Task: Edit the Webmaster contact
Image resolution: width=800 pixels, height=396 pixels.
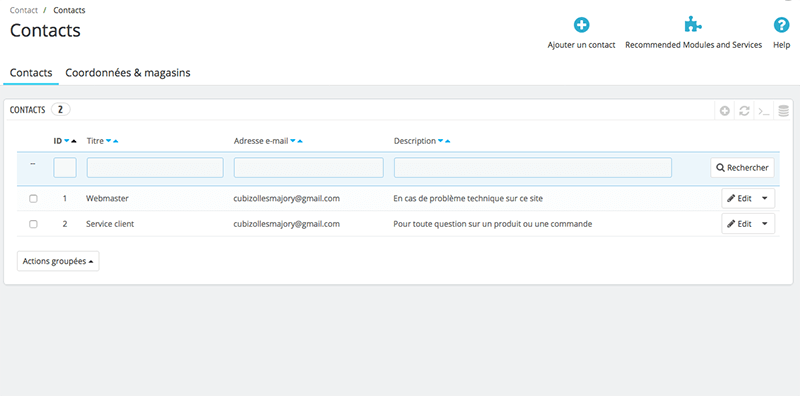Action: click(x=739, y=199)
